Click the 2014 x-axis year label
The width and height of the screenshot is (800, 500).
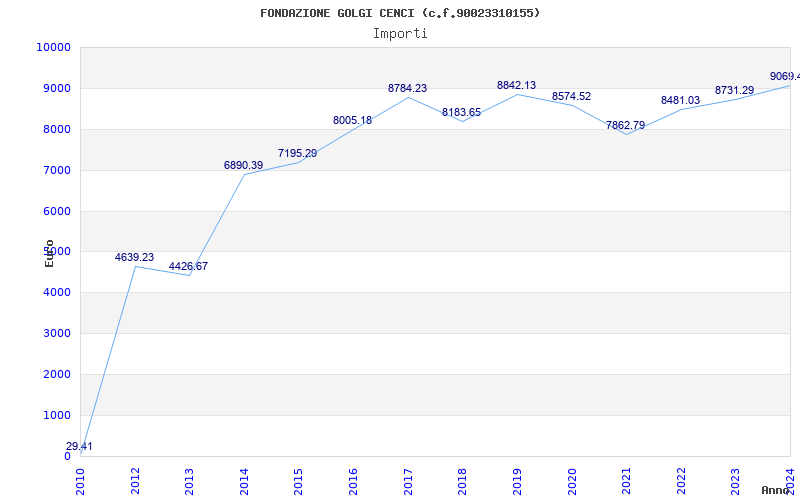[x=244, y=482]
